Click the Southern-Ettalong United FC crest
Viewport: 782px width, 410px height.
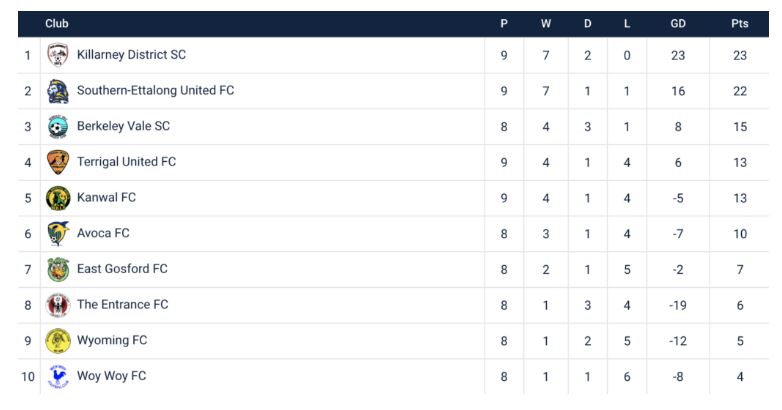(x=58, y=91)
